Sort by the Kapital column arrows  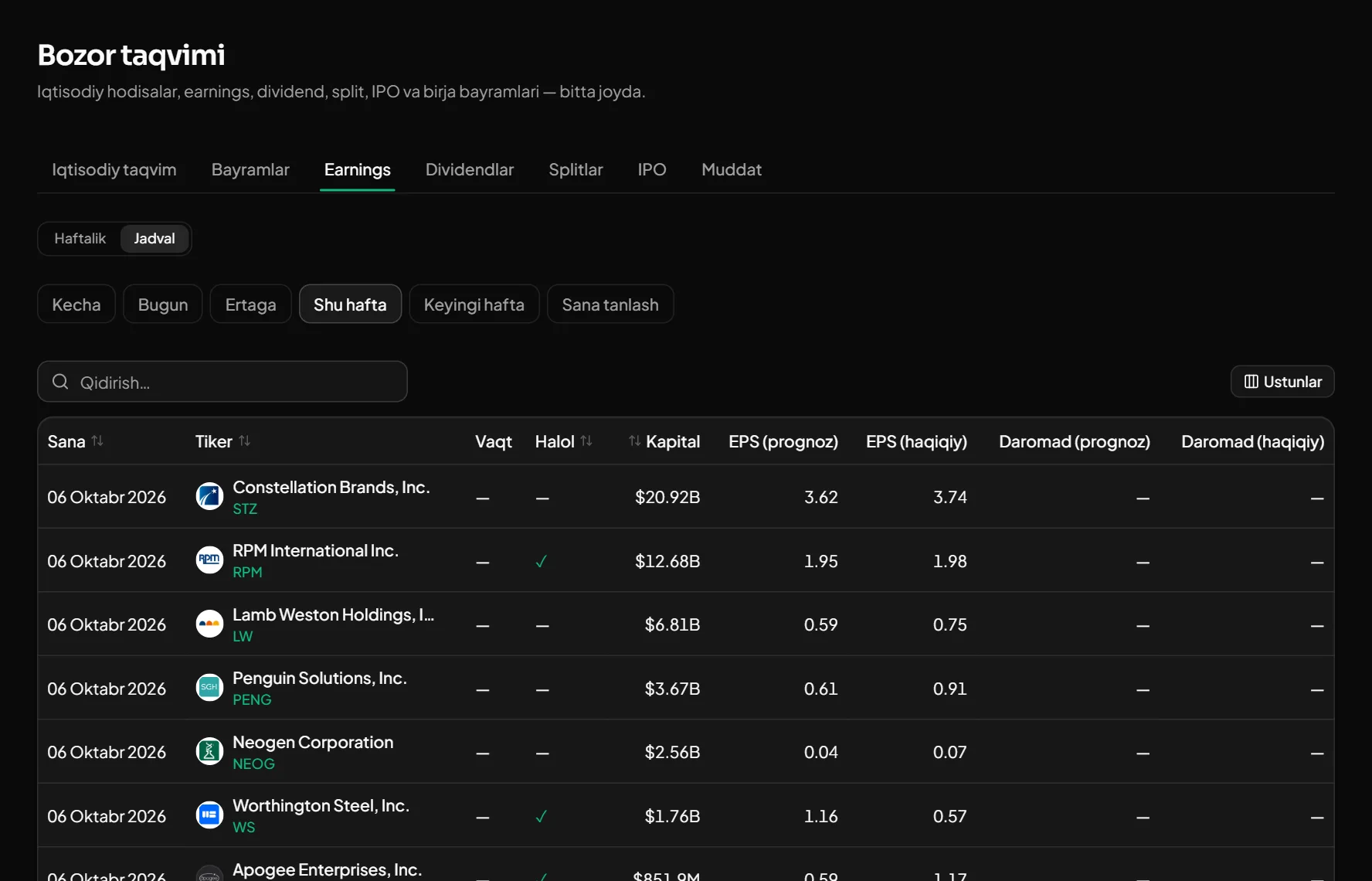pos(634,440)
